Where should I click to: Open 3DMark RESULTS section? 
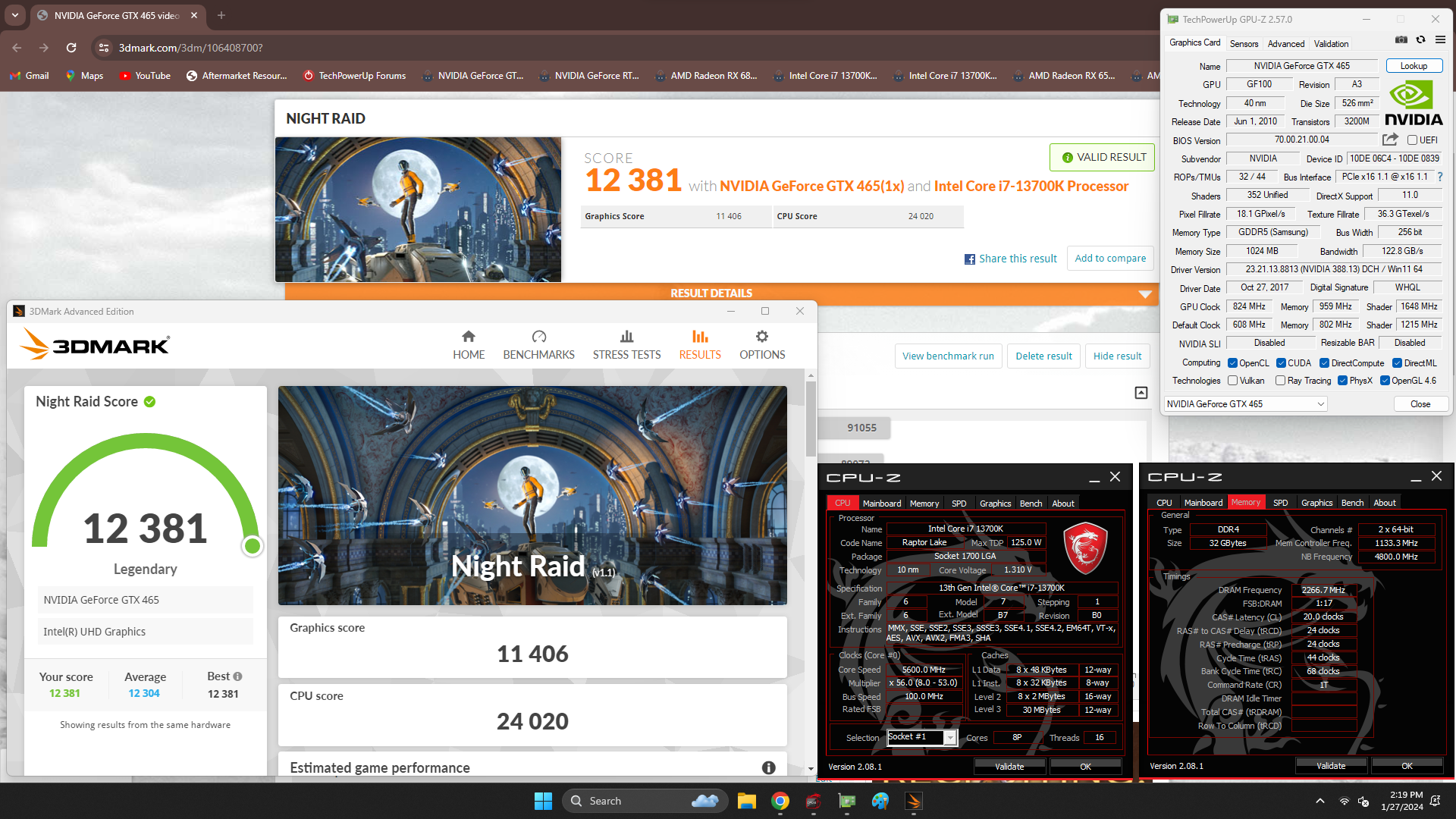(x=700, y=345)
